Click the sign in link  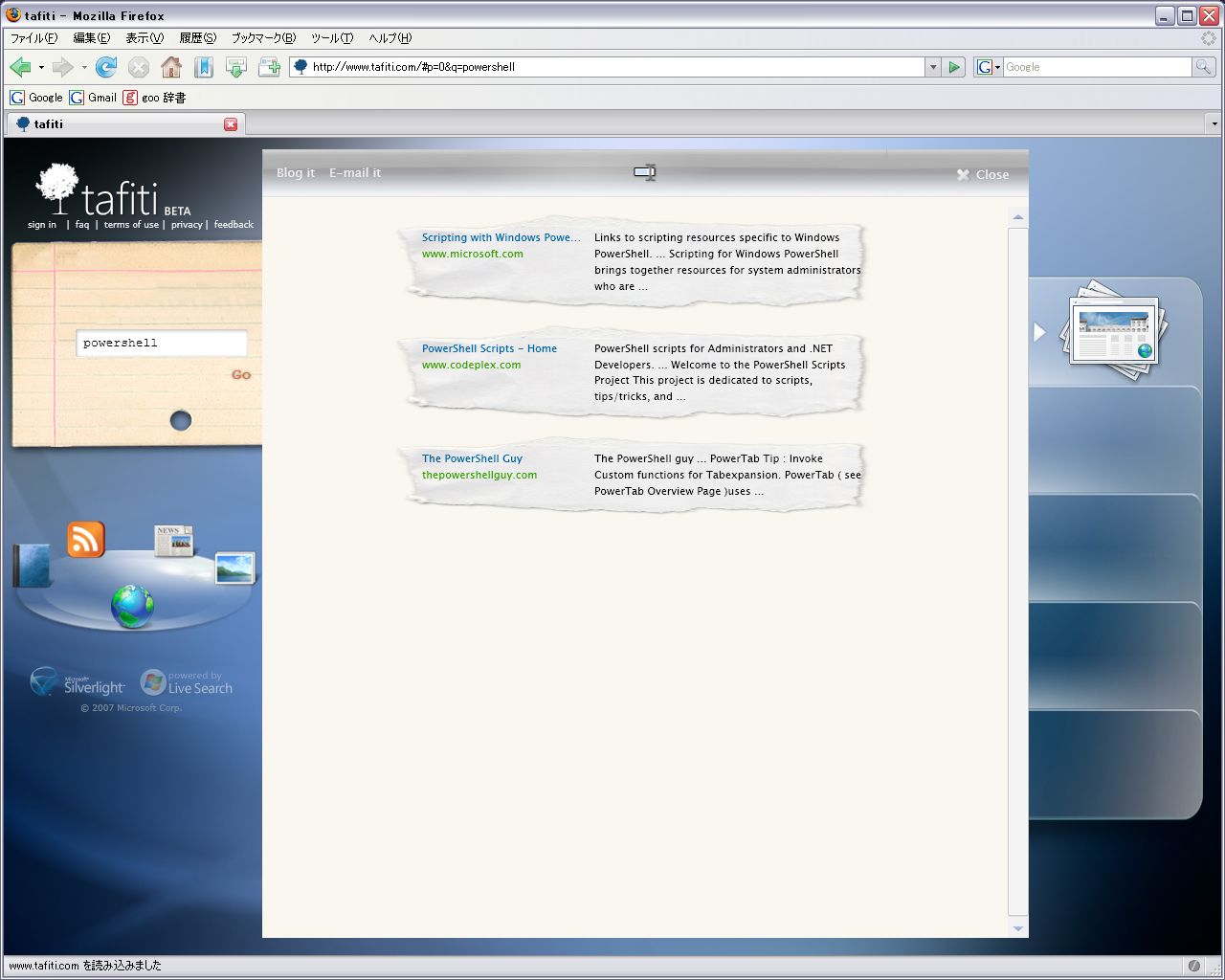(x=42, y=225)
